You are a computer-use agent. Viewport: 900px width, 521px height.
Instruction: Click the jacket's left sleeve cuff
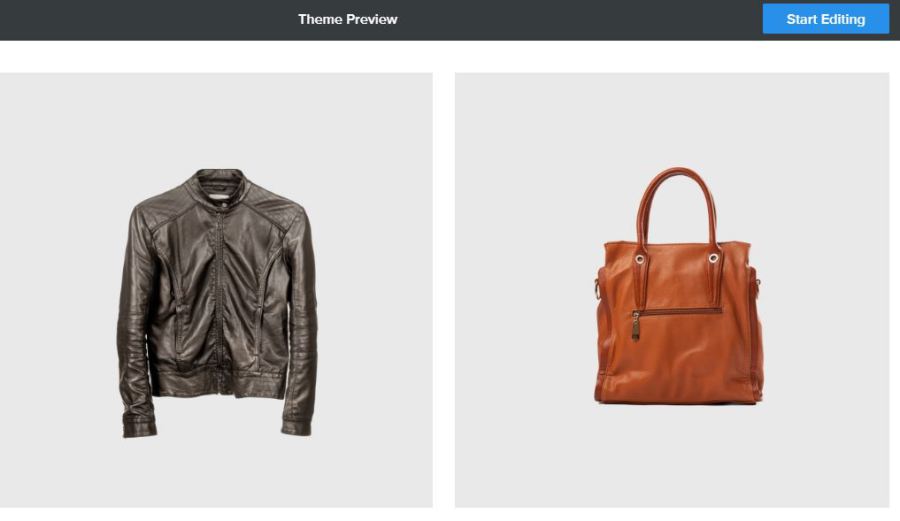139,429
